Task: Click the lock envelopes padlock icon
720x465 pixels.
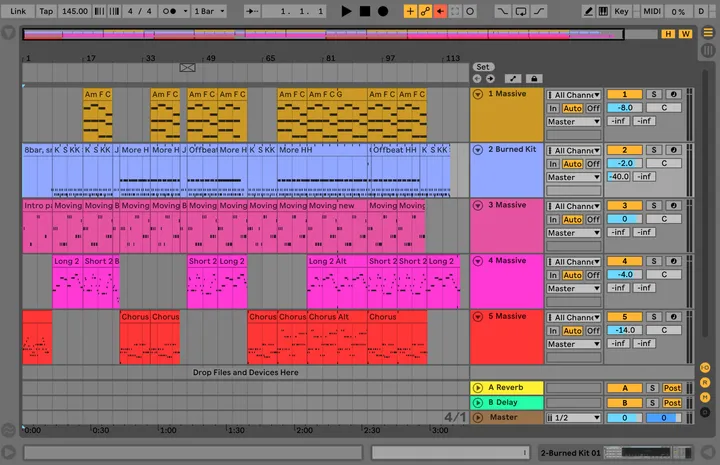Action: click(534, 78)
